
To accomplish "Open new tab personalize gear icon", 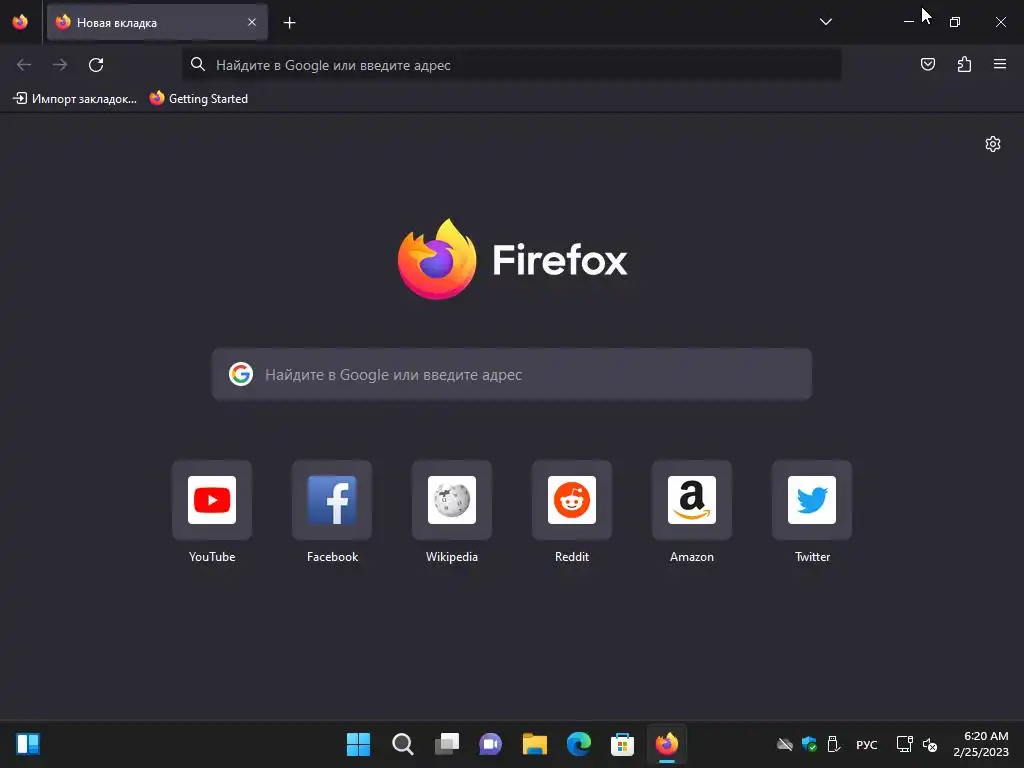I will [x=993, y=144].
